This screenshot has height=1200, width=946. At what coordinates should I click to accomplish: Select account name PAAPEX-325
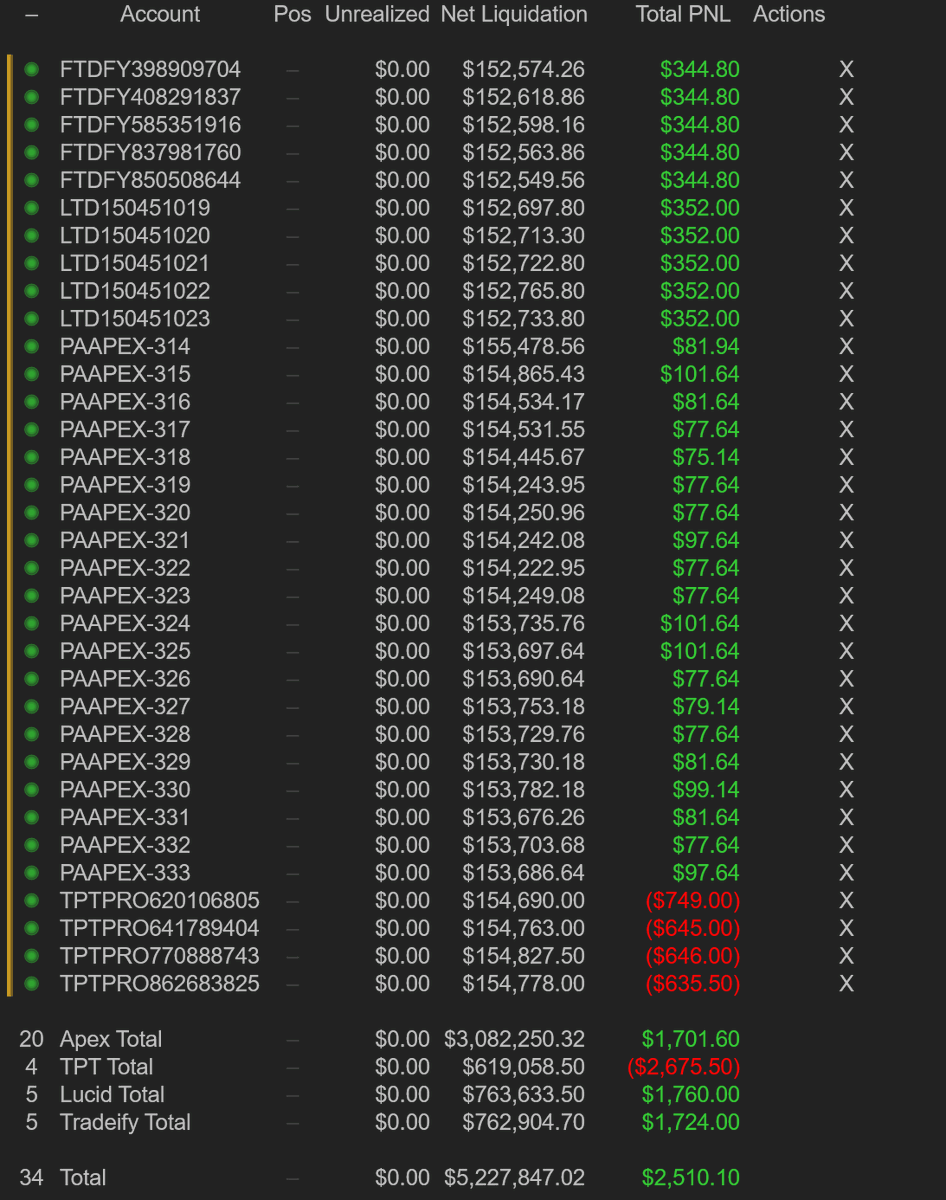click(125, 651)
